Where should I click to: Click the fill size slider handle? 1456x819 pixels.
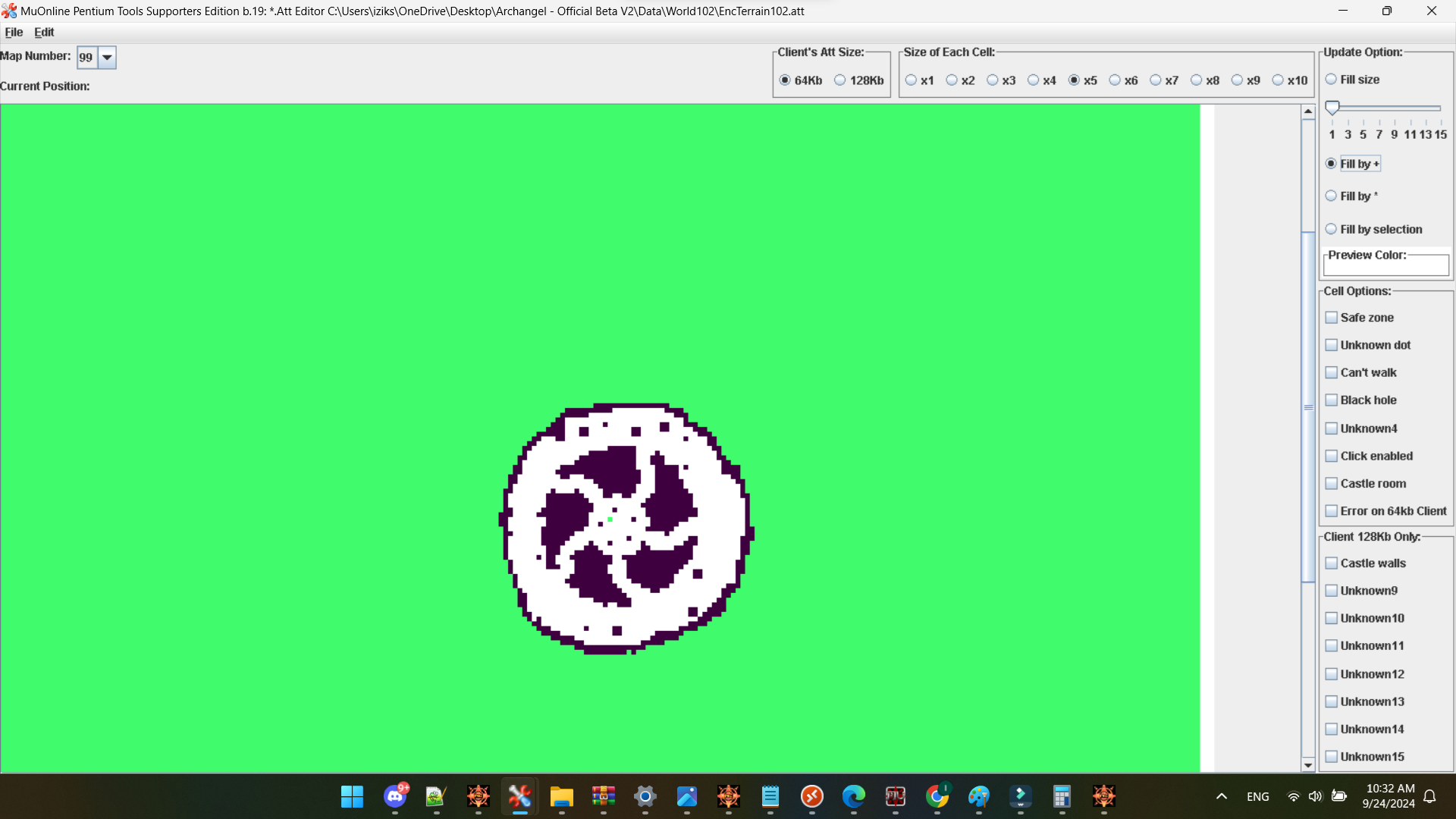tap(1332, 108)
